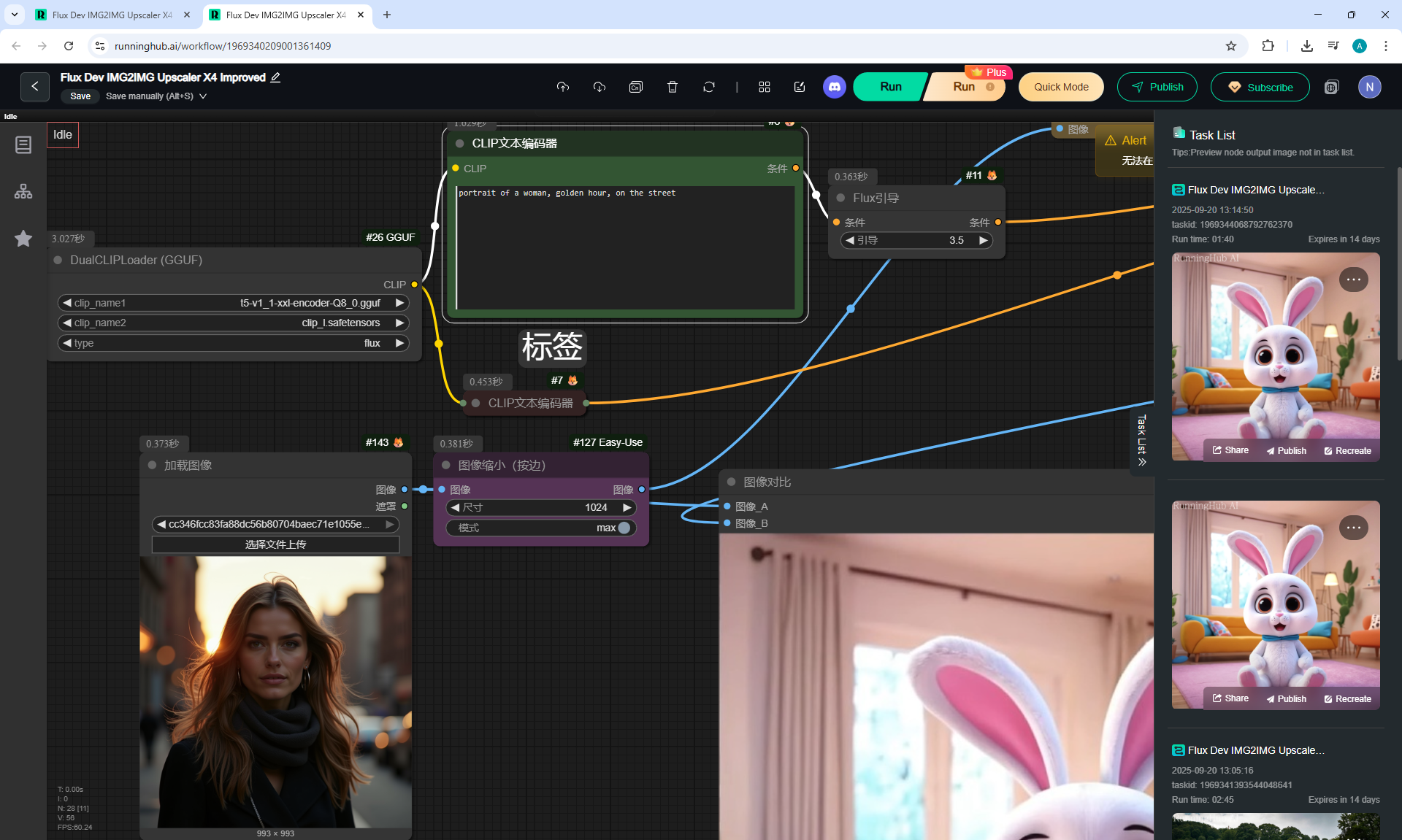This screenshot has width=1402, height=840.
Task: Click the 选择文件上传 upload button
Action: 275,544
